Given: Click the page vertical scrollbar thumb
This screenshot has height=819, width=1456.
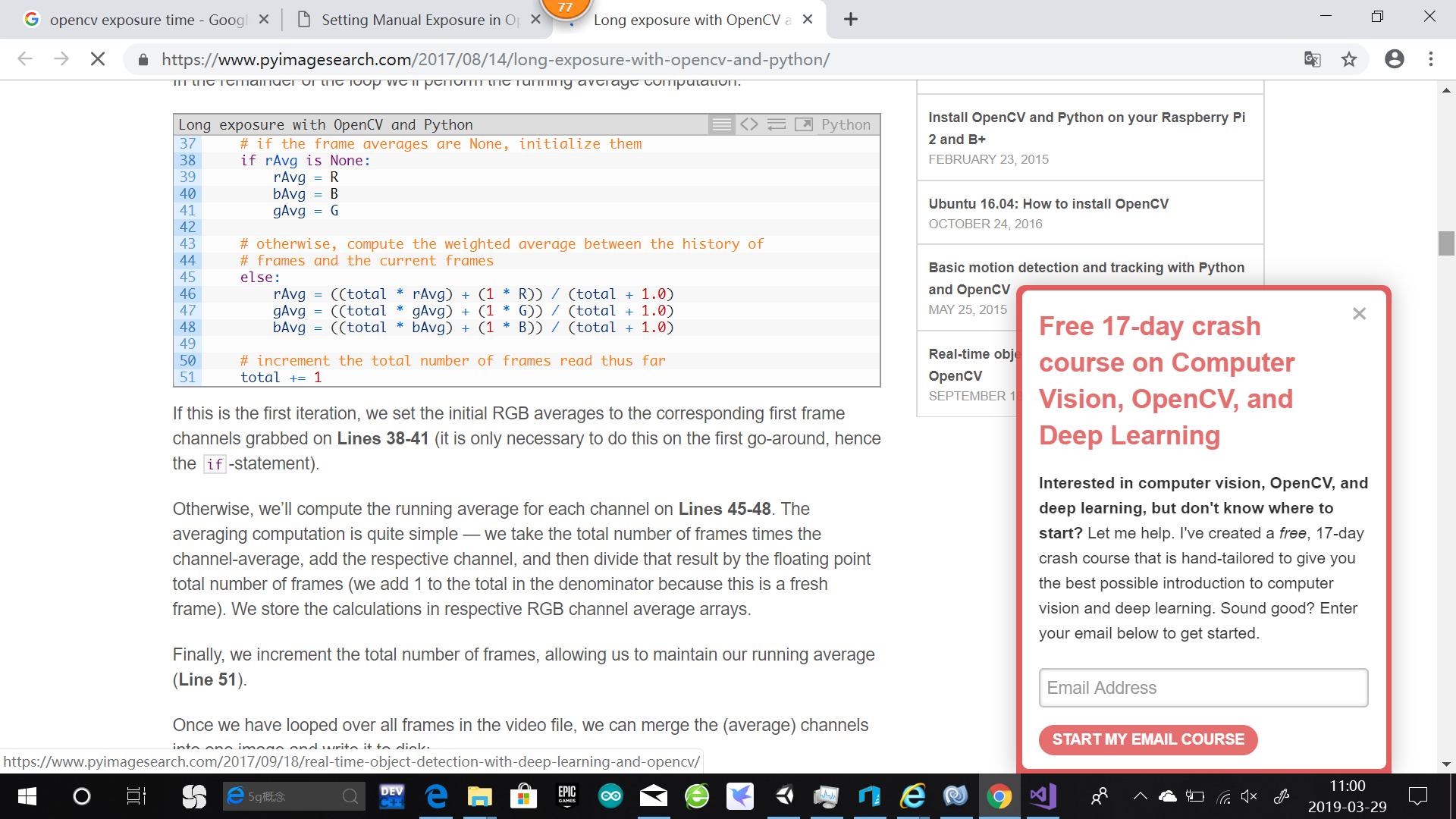Looking at the screenshot, I should 1446,243.
